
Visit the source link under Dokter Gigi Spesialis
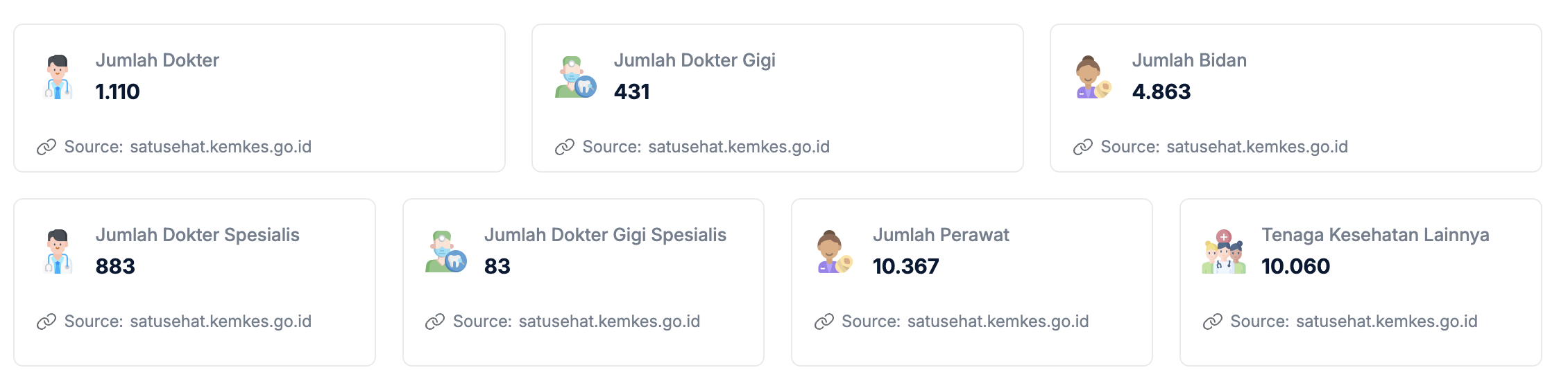(x=609, y=321)
